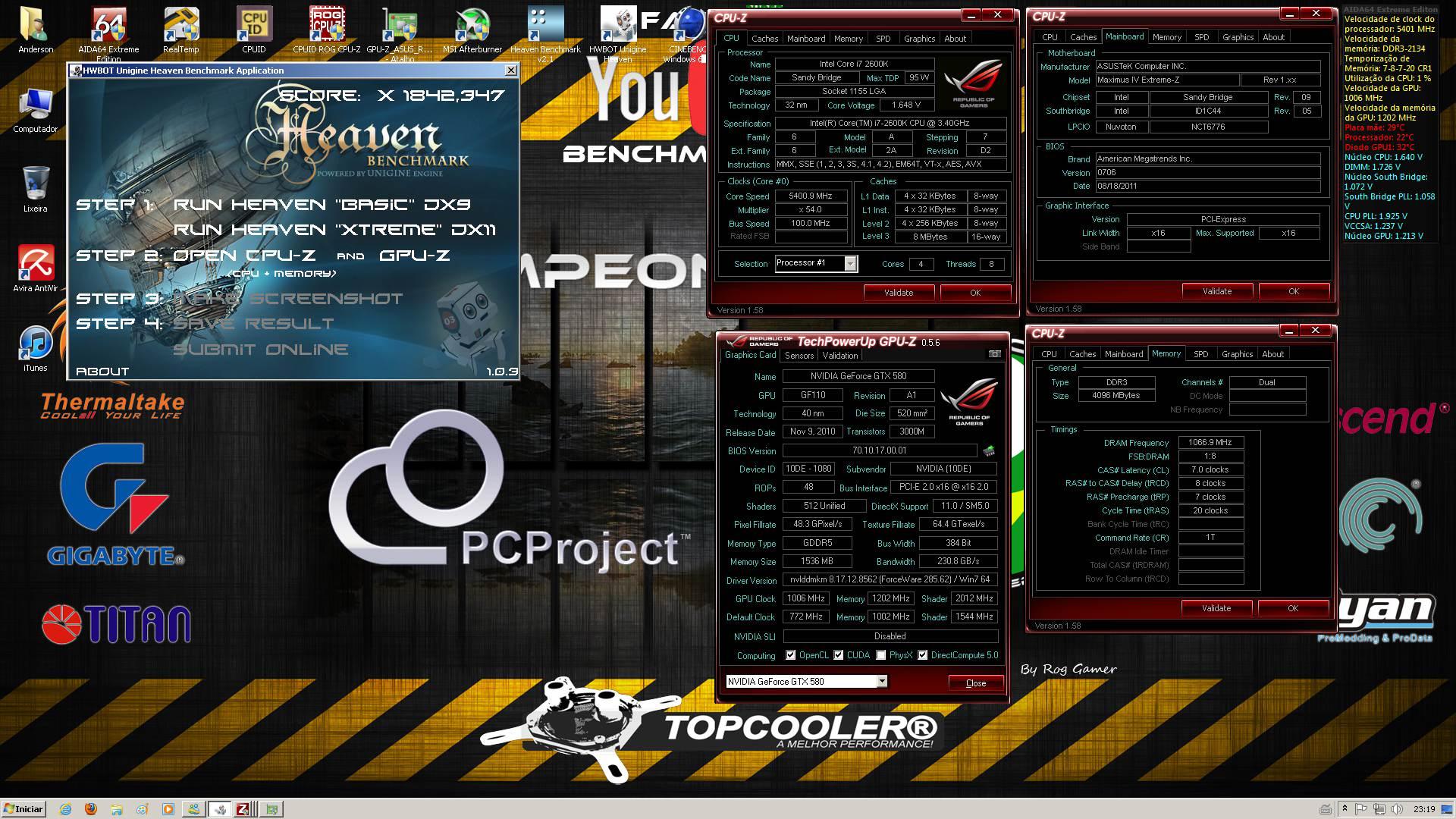Image resolution: width=1456 pixels, height=819 pixels.
Task: Click the Firefox taskbar icon
Action: [91, 809]
